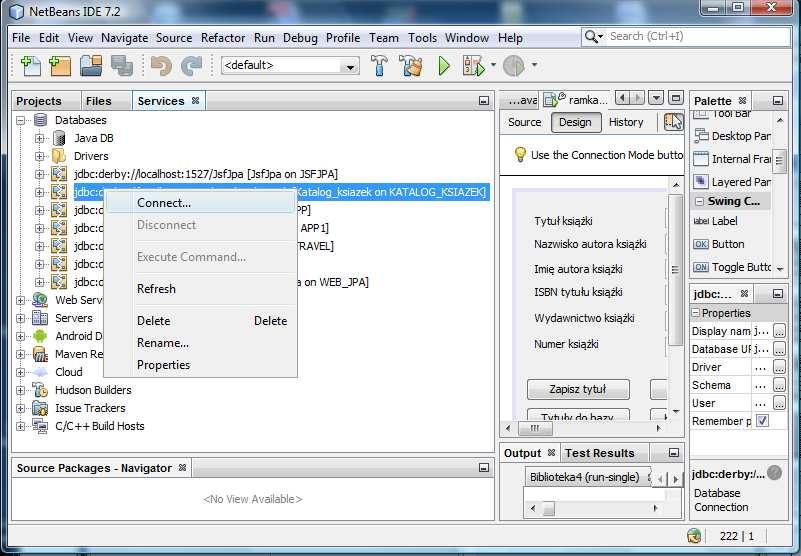
Task: Click the Profile Project icon
Action: pyautogui.click(x=513, y=65)
